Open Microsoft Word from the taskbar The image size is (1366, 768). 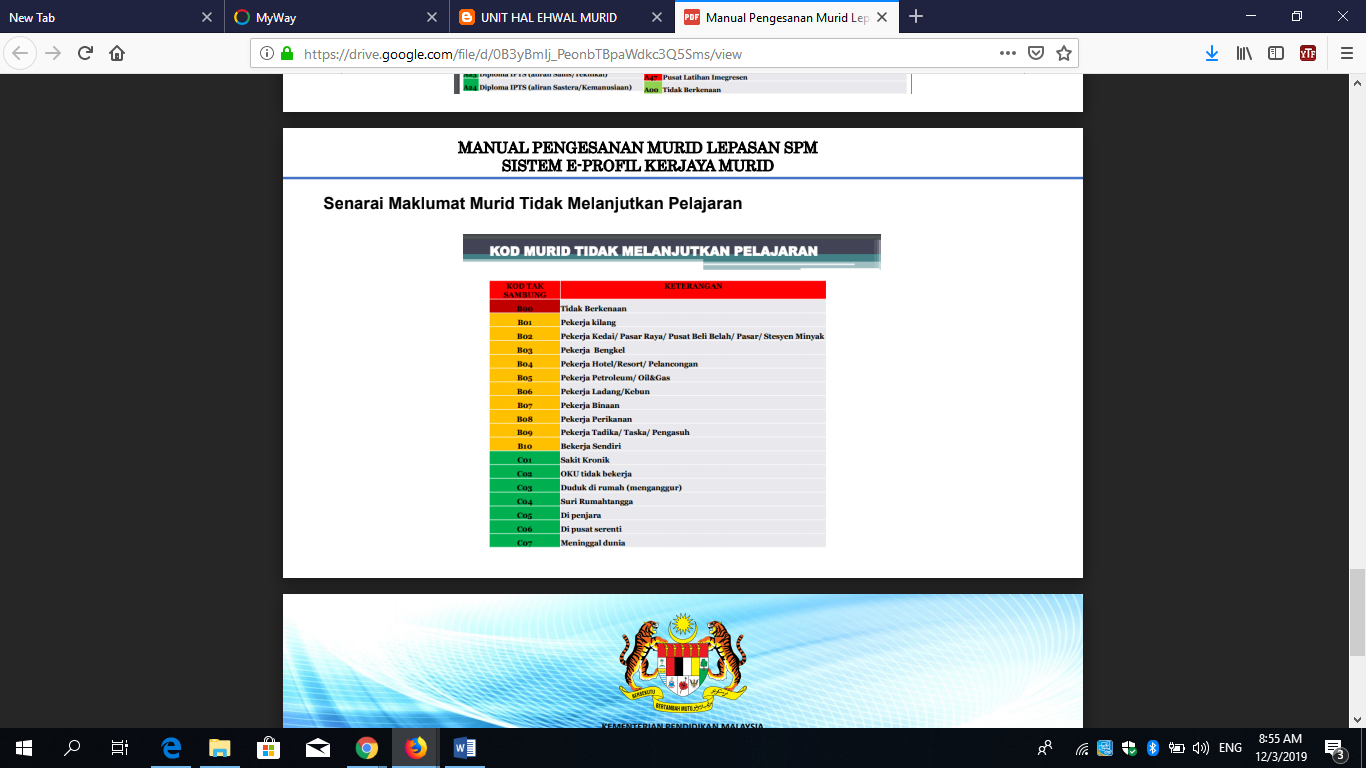[x=464, y=747]
